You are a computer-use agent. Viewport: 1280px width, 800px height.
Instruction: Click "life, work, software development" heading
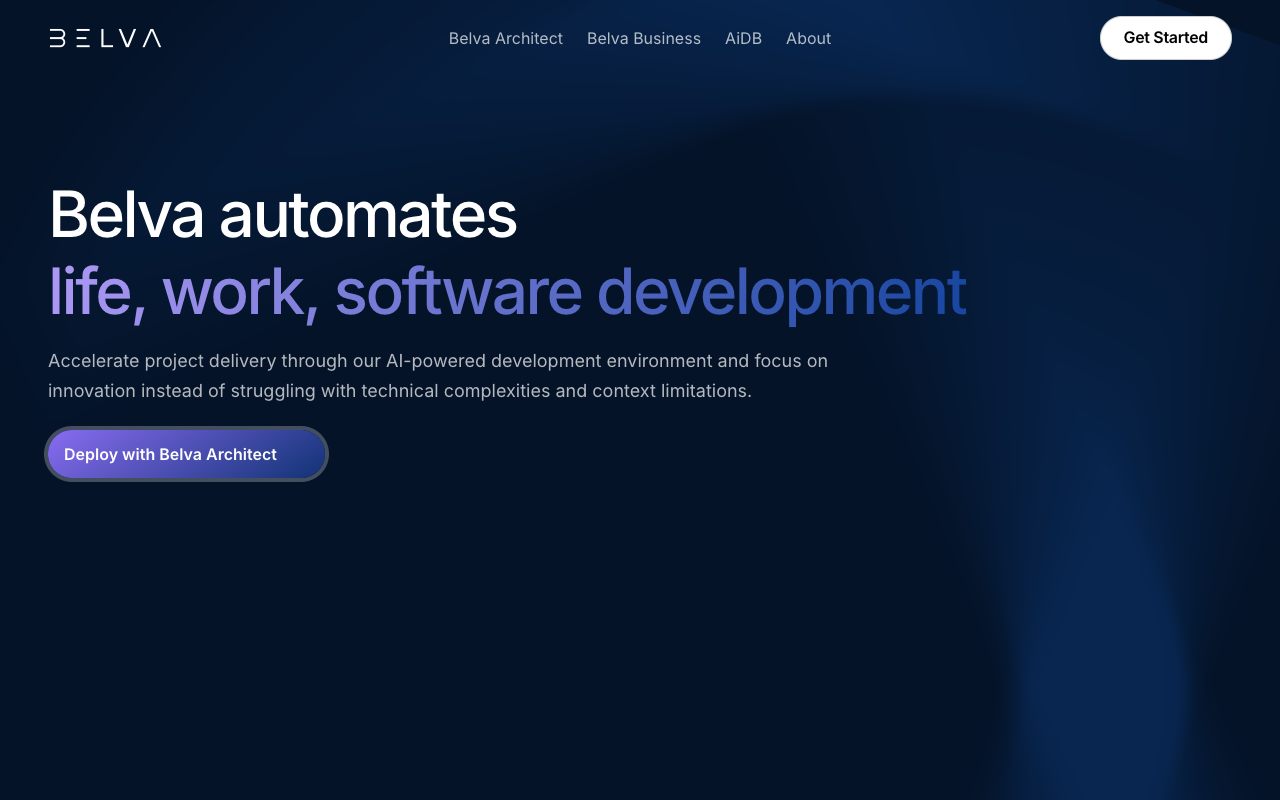coord(507,291)
